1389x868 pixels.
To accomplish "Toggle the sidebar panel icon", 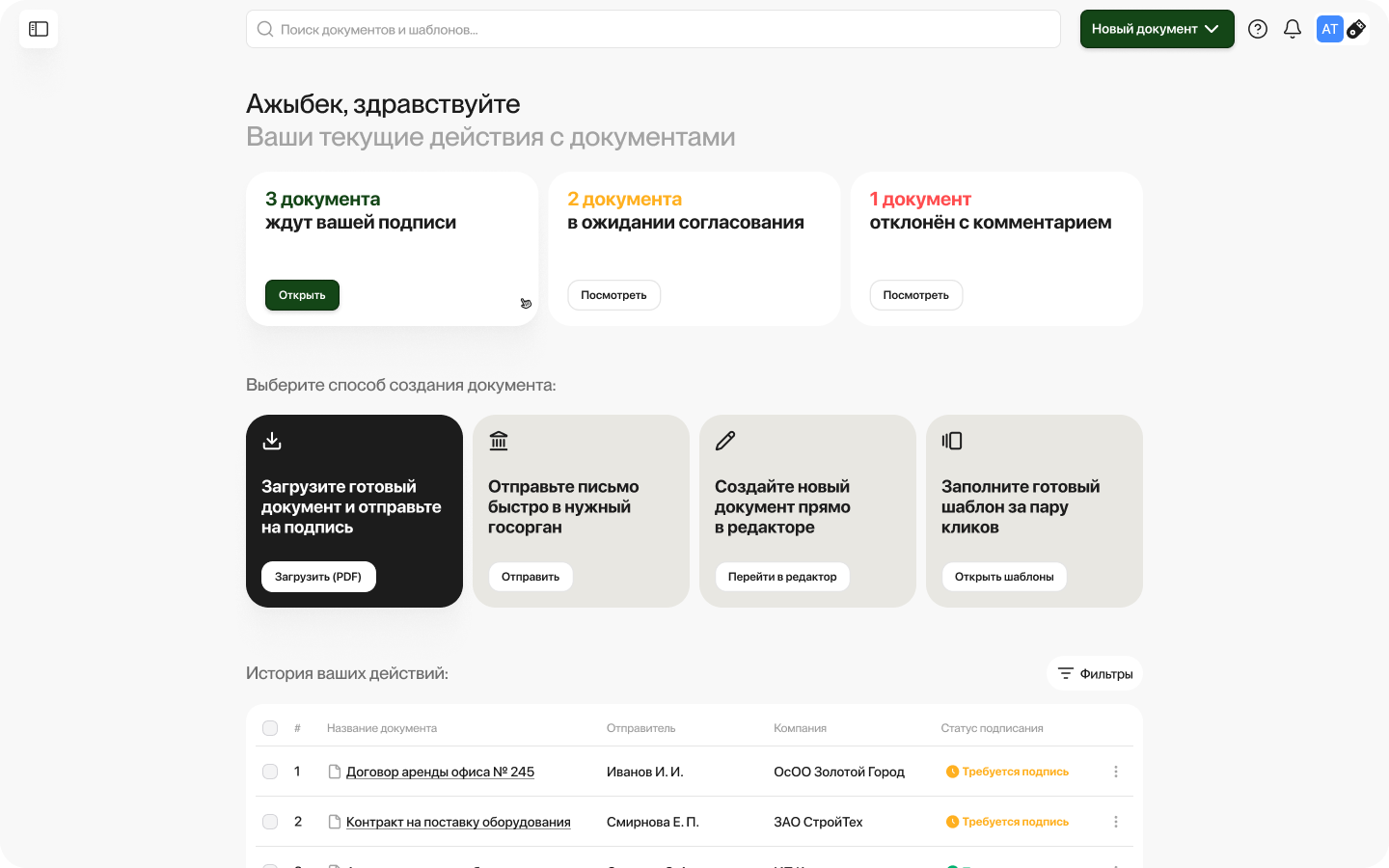I will 39,29.
